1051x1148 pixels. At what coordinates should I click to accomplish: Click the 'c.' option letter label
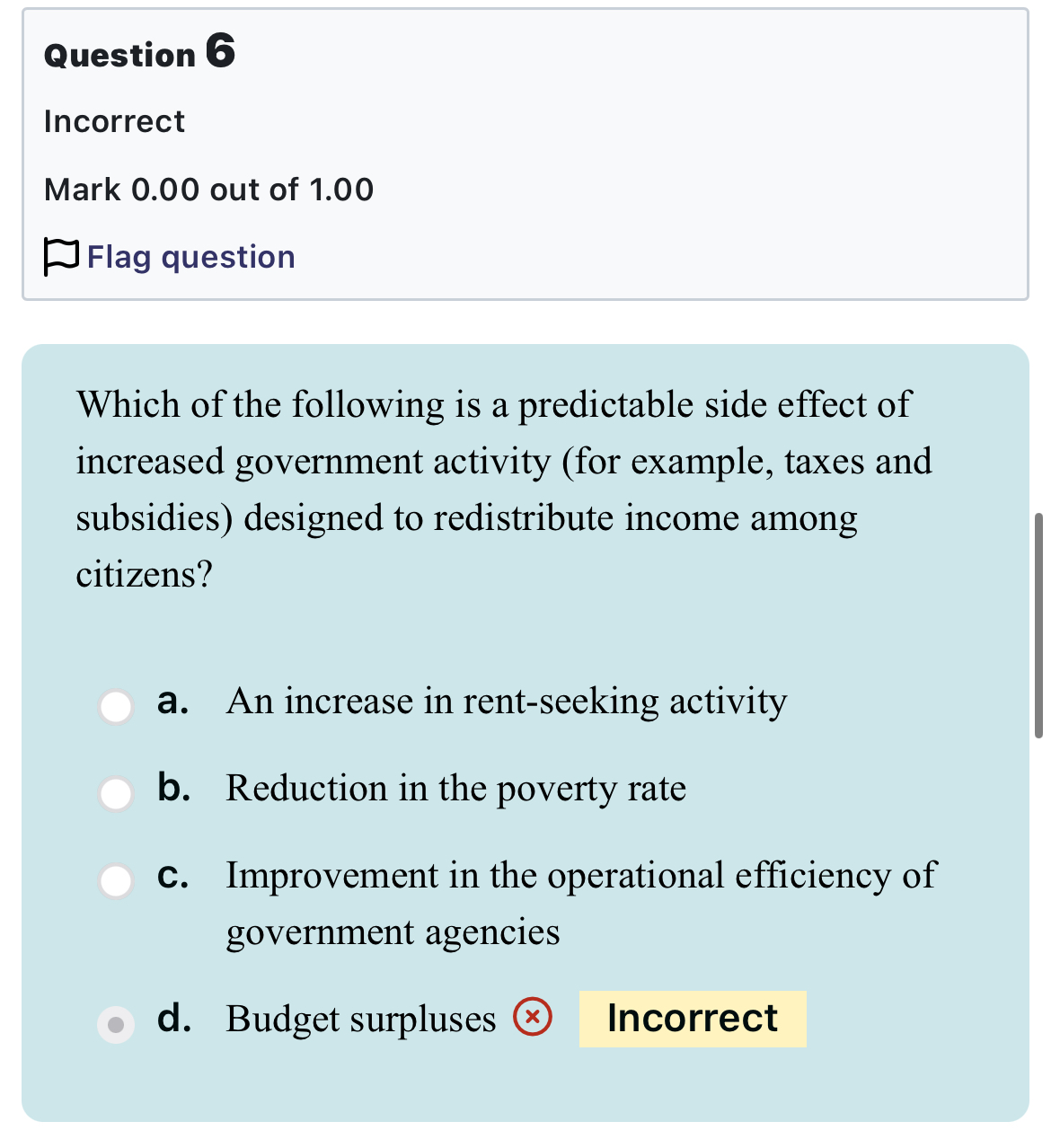click(172, 875)
